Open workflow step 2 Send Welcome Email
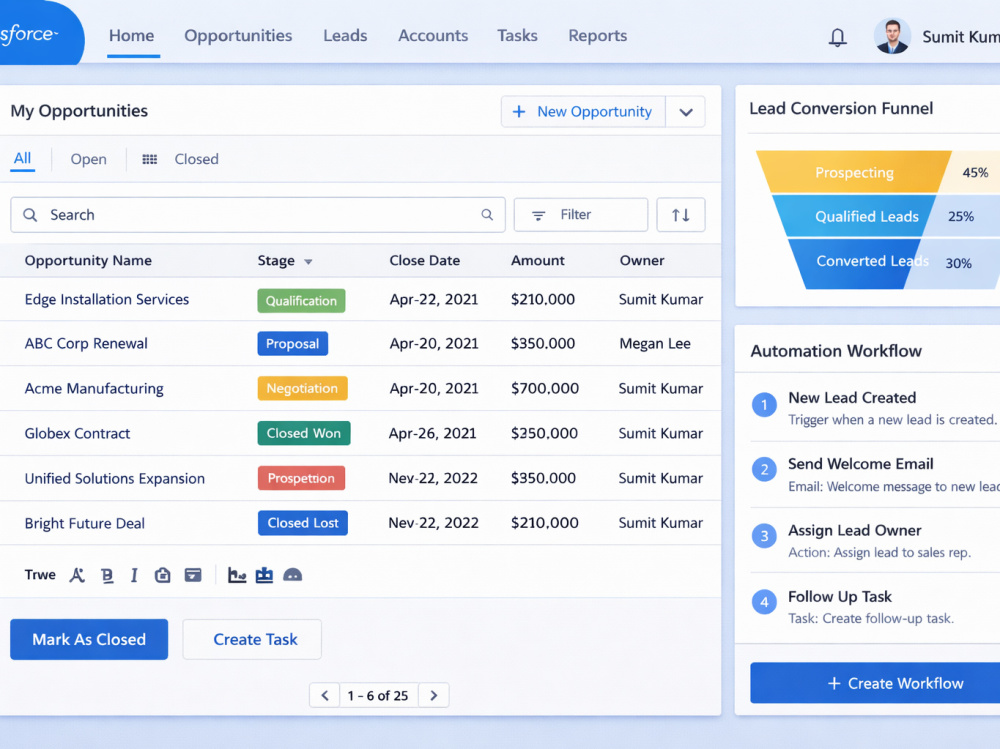The width and height of the screenshot is (1000, 749). 875,474
